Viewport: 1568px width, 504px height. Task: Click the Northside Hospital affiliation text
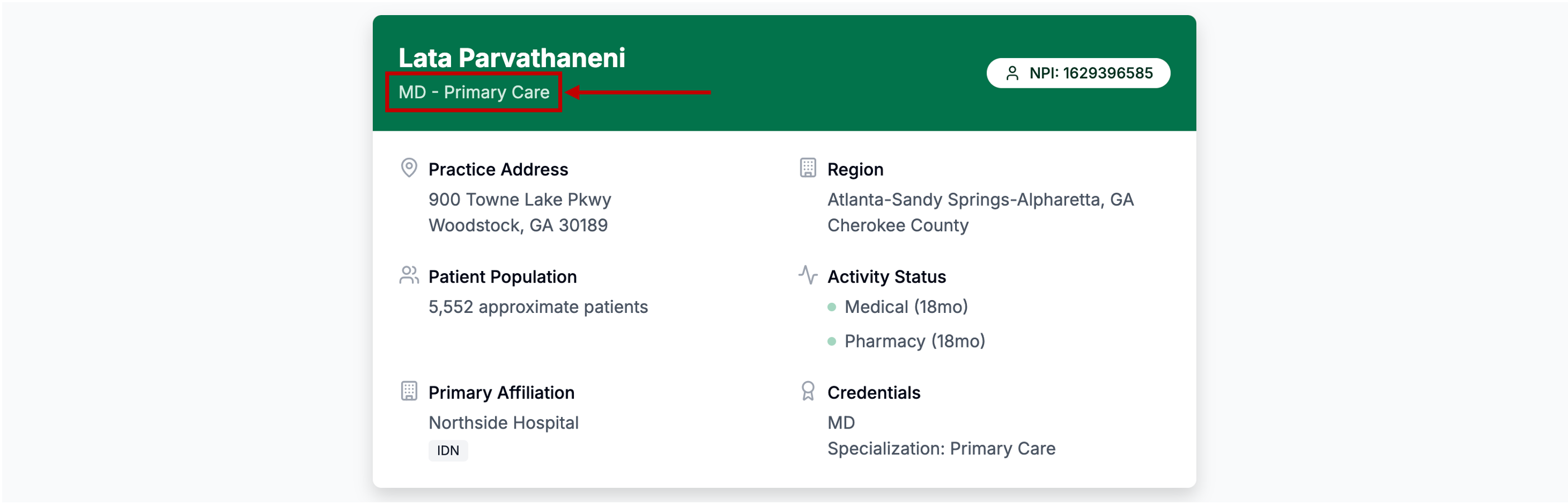click(x=504, y=423)
